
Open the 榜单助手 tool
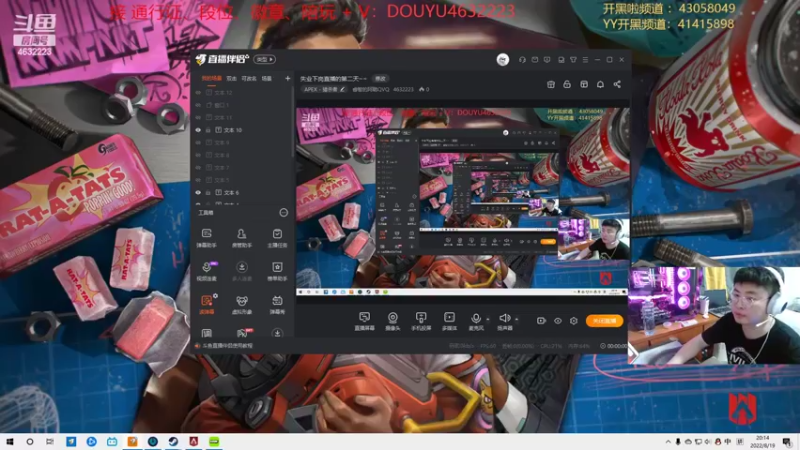point(277,271)
